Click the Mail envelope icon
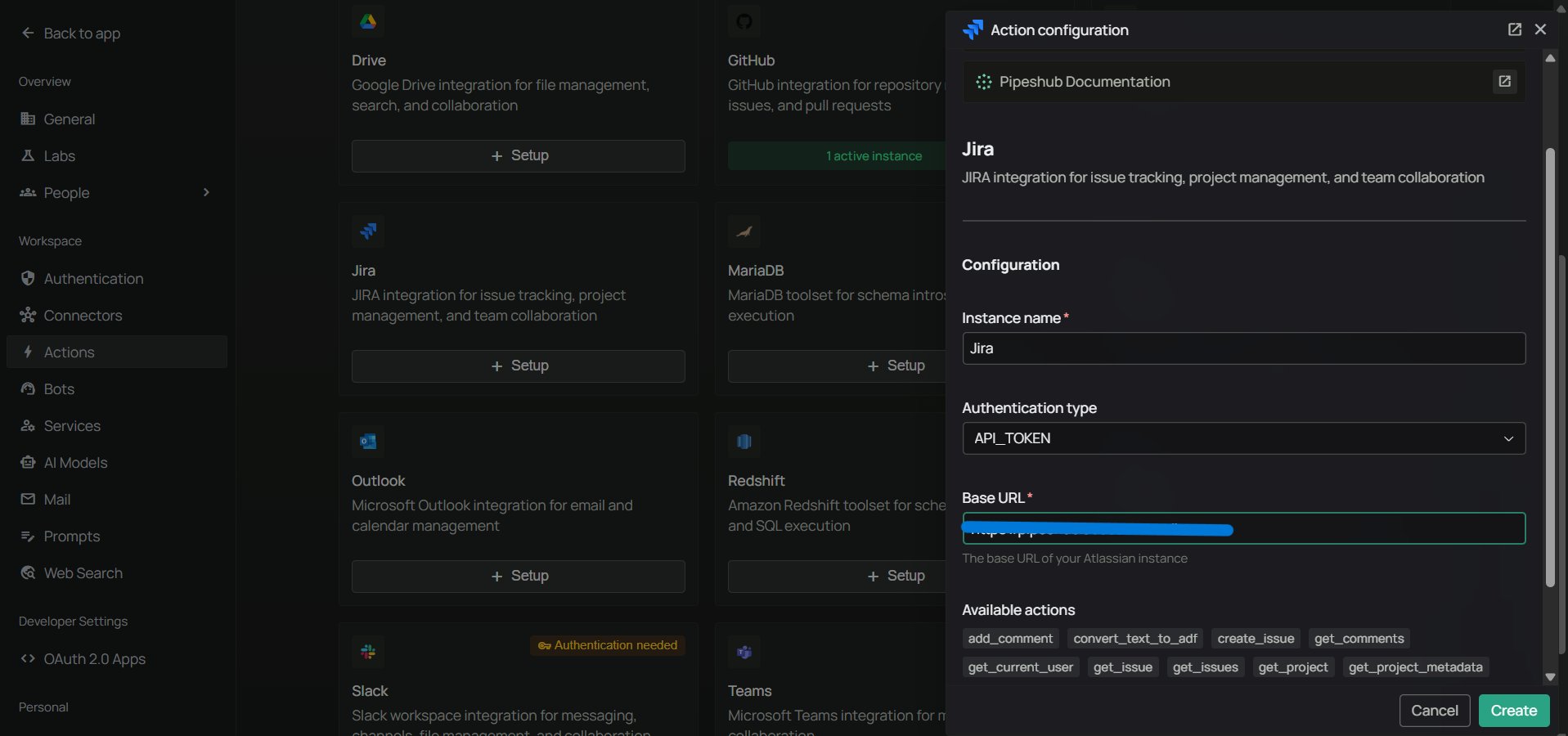The width and height of the screenshot is (1568, 736). coord(28,499)
